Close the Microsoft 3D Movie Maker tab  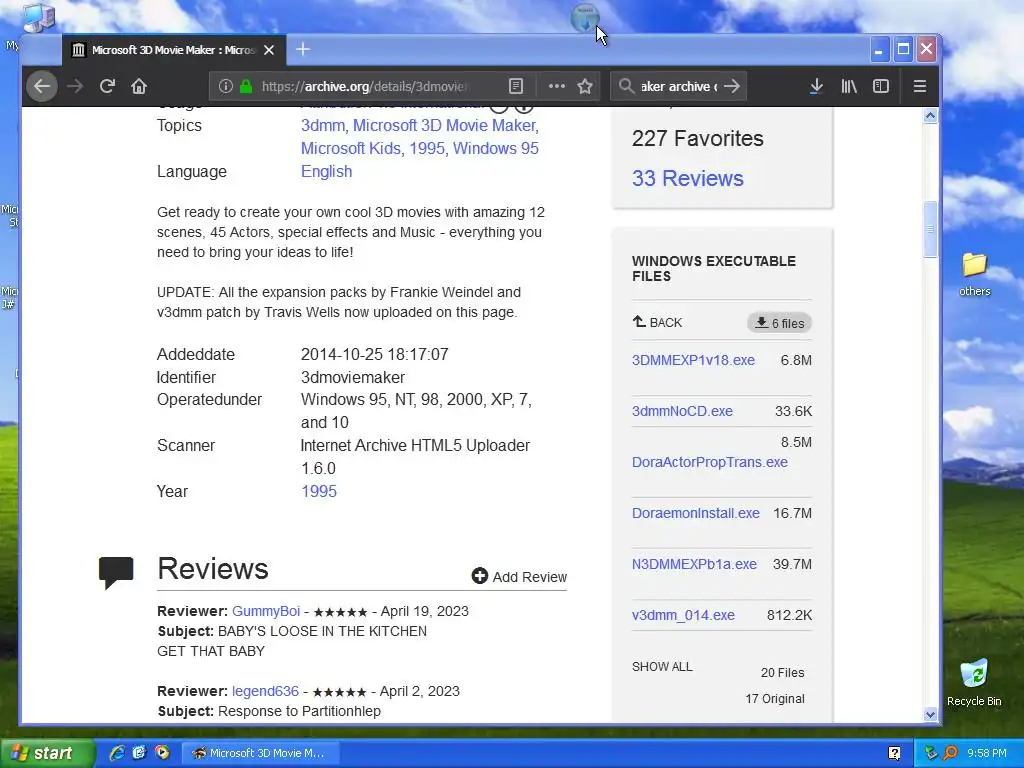pyautogui.click(x=269, y=50)
